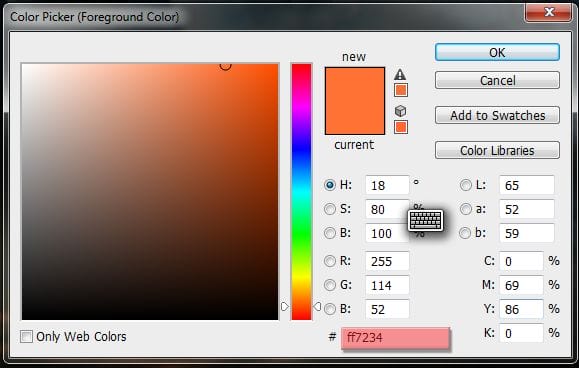Select the R red radio button

pos(330,261)
